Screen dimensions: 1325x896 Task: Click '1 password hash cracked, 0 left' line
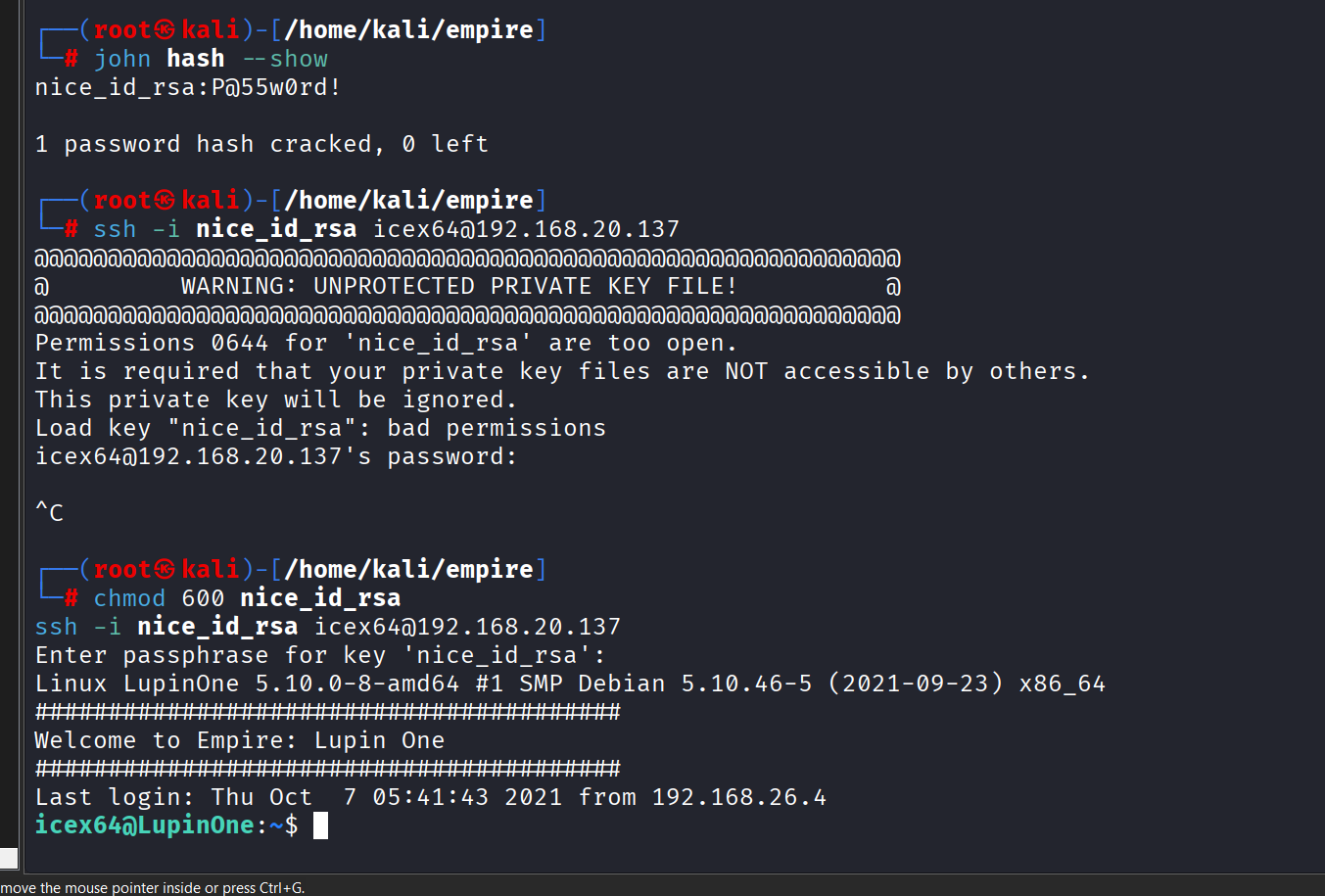tap(260, 144)
